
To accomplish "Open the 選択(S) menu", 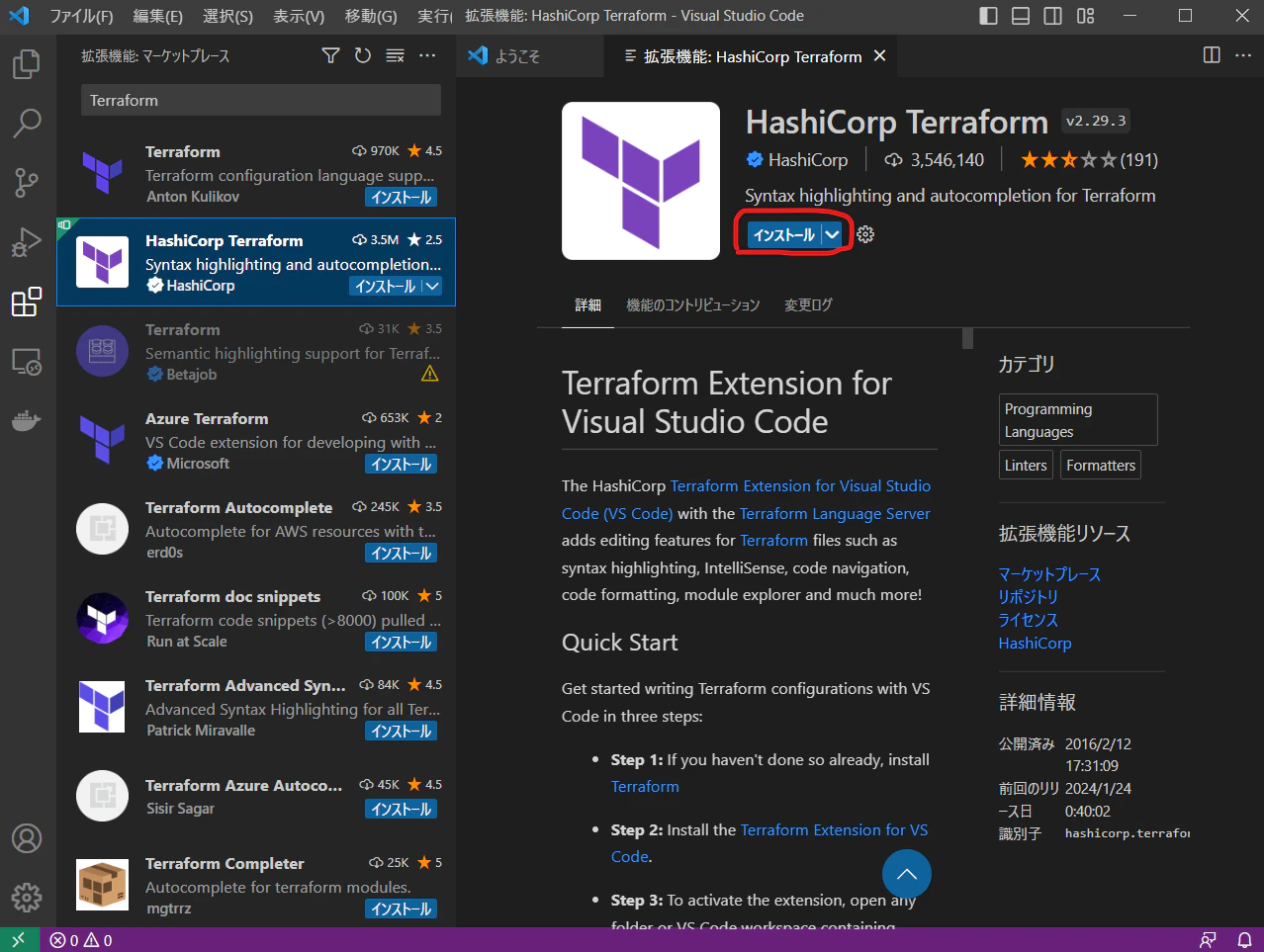I will point(228,16).
